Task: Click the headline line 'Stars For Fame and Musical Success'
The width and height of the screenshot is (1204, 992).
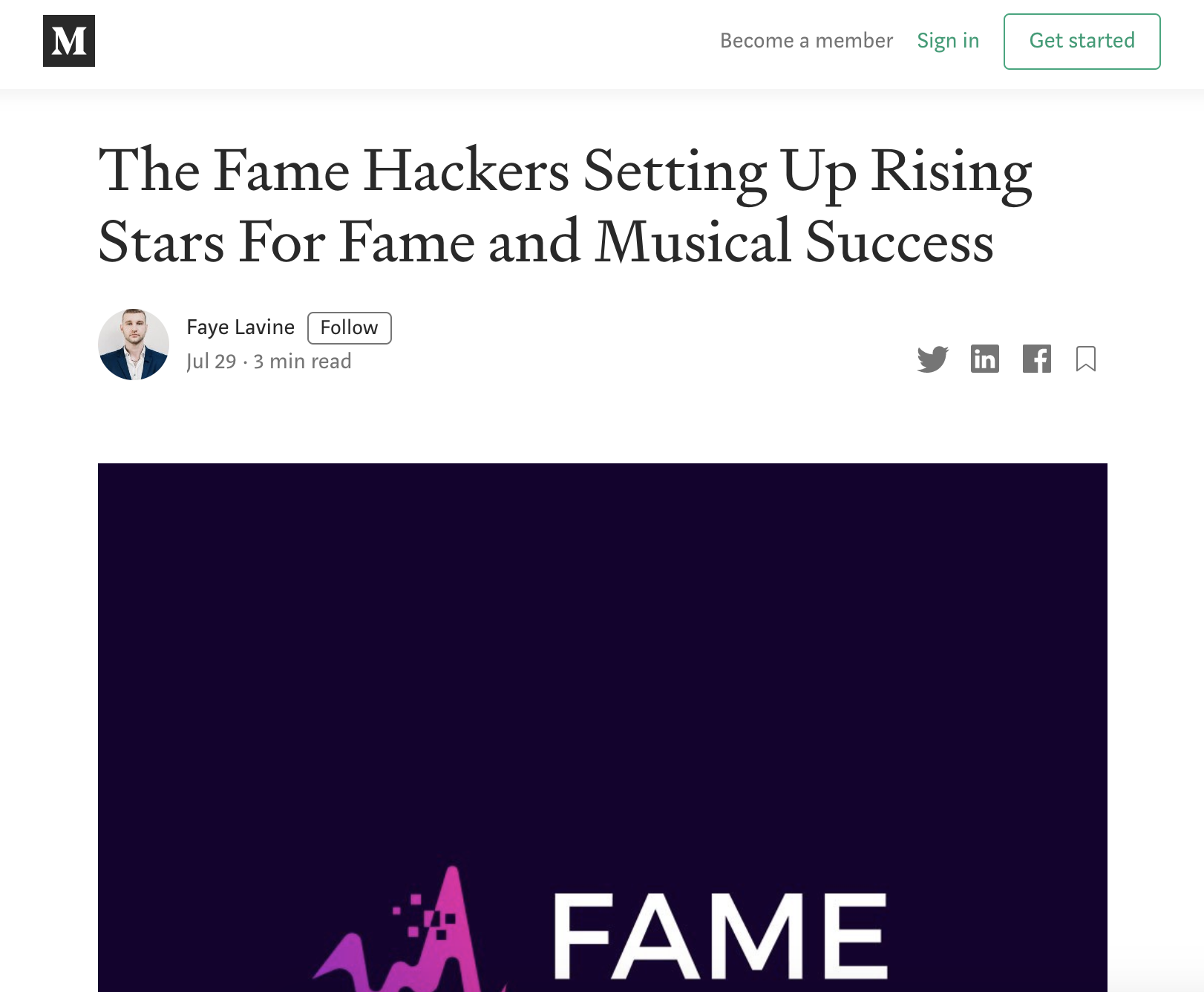Action: coord(546,242)
